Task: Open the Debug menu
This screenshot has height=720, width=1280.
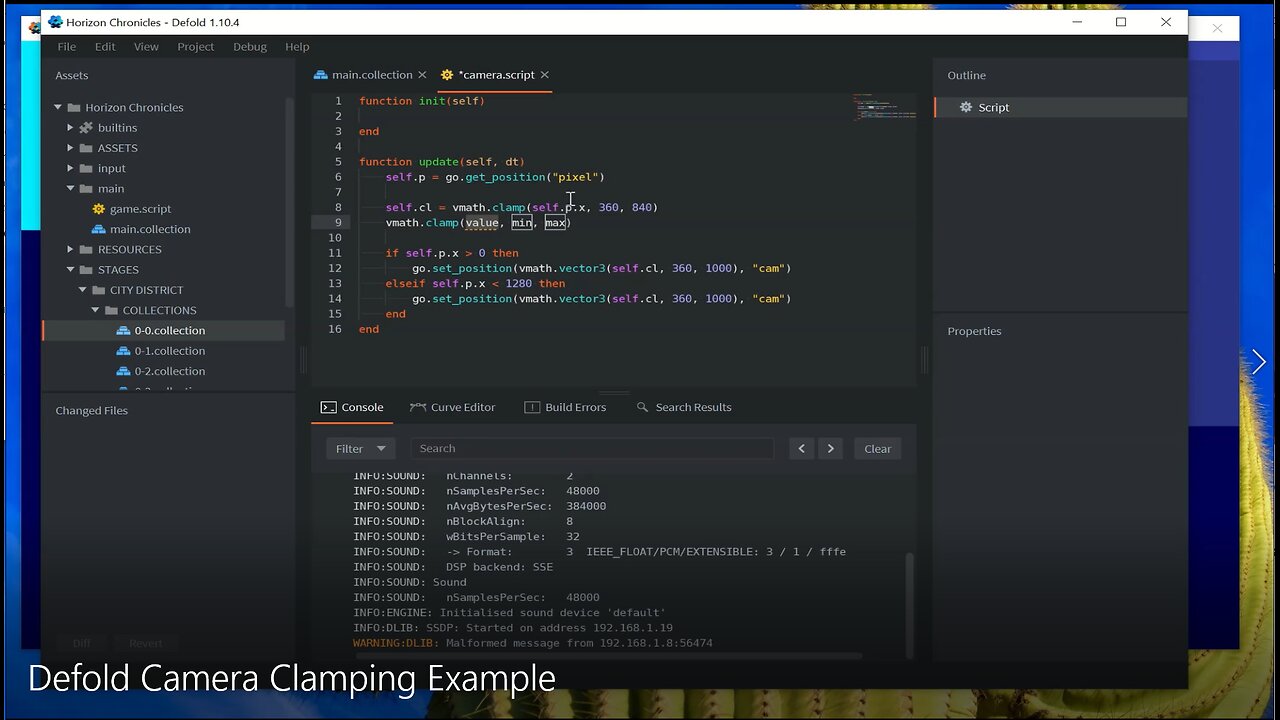Action: pos(250,47)
